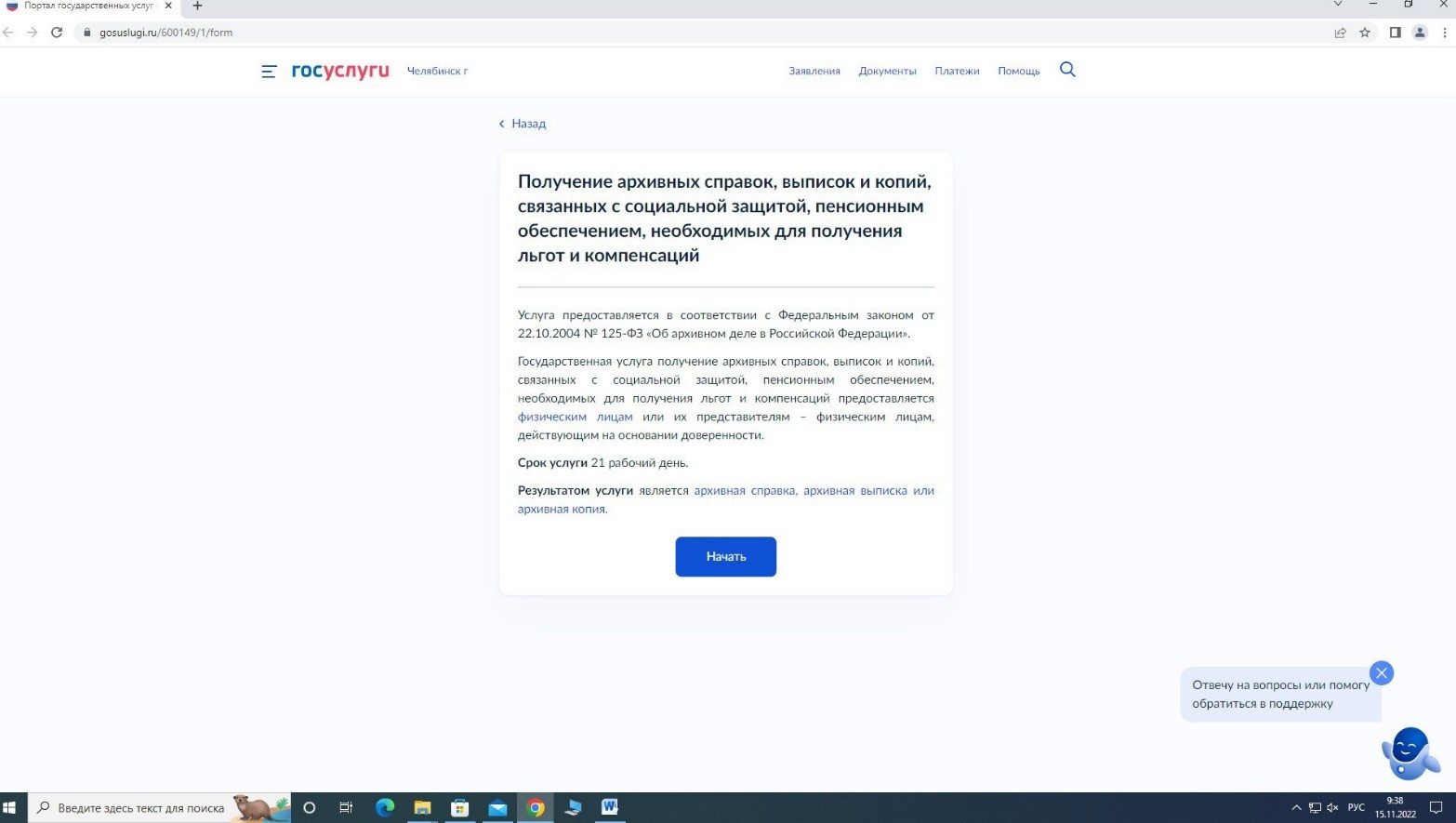Open Chrome's three-dot menu
The height and width of the screenshot is (823, 1456).
click(x=1444, y=33)
